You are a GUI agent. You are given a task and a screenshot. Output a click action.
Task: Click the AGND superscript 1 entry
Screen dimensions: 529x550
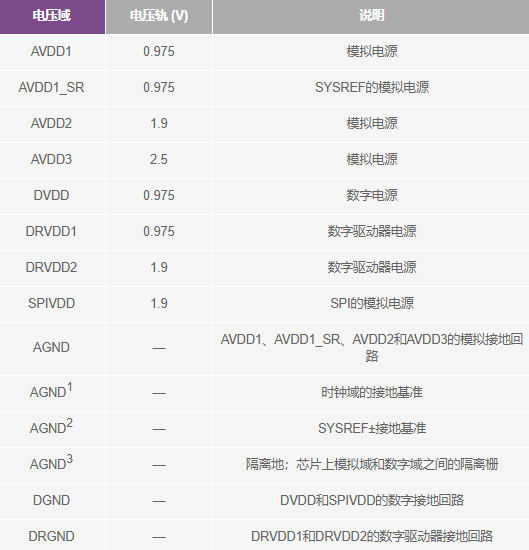pyautogui.click(x=51, y=391)
